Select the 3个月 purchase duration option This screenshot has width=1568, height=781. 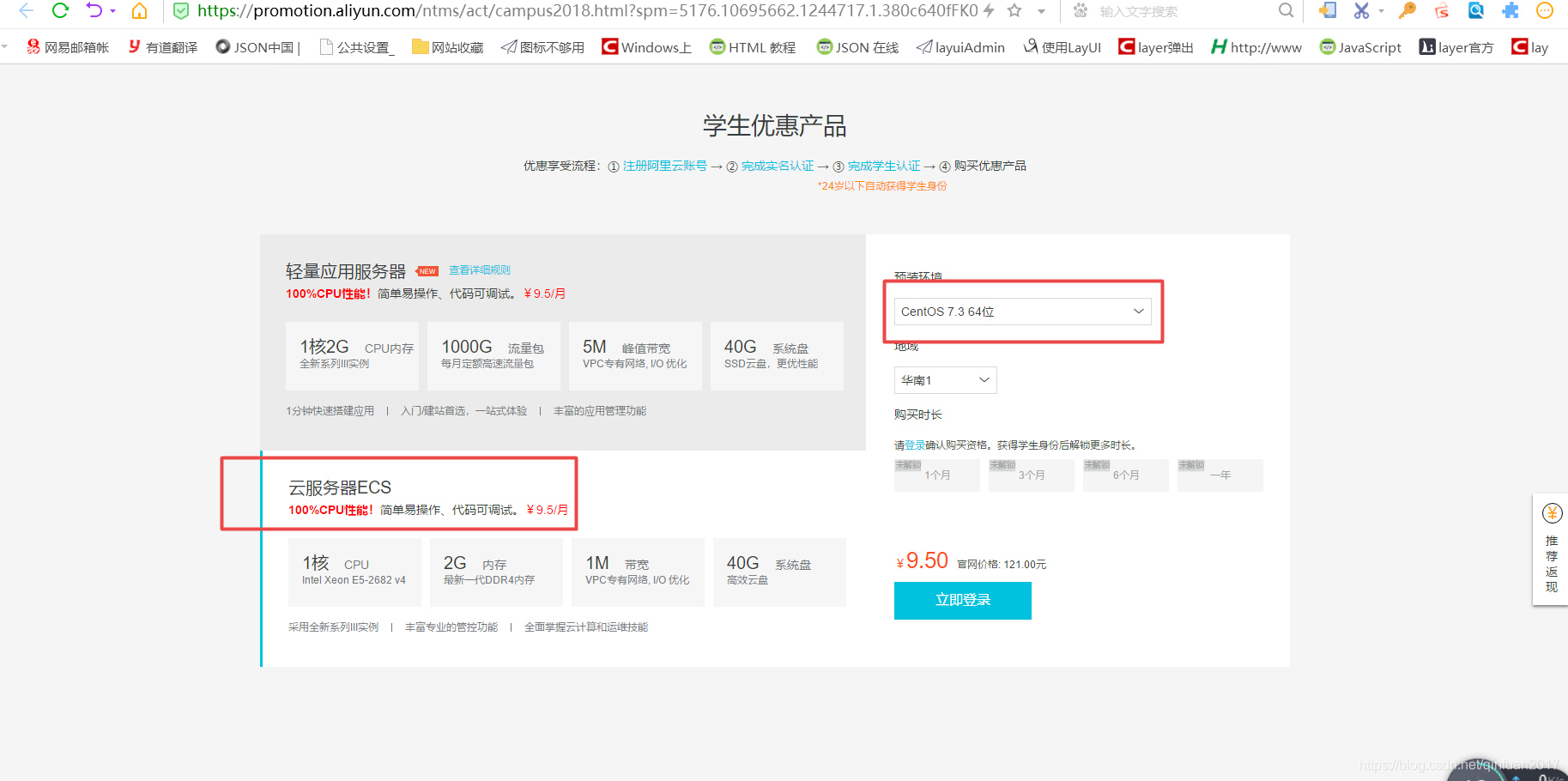click(1031, 474)
